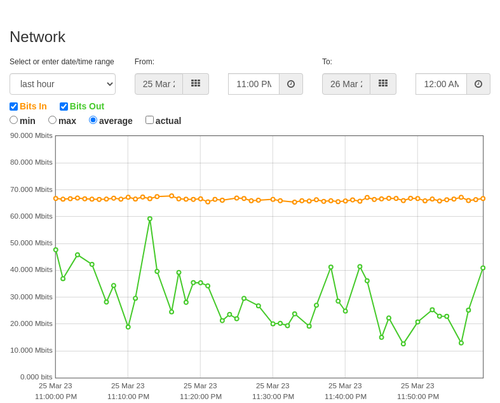
Task: Click the '11:30:00 PM' x-axis label
Action: (273, 397)
